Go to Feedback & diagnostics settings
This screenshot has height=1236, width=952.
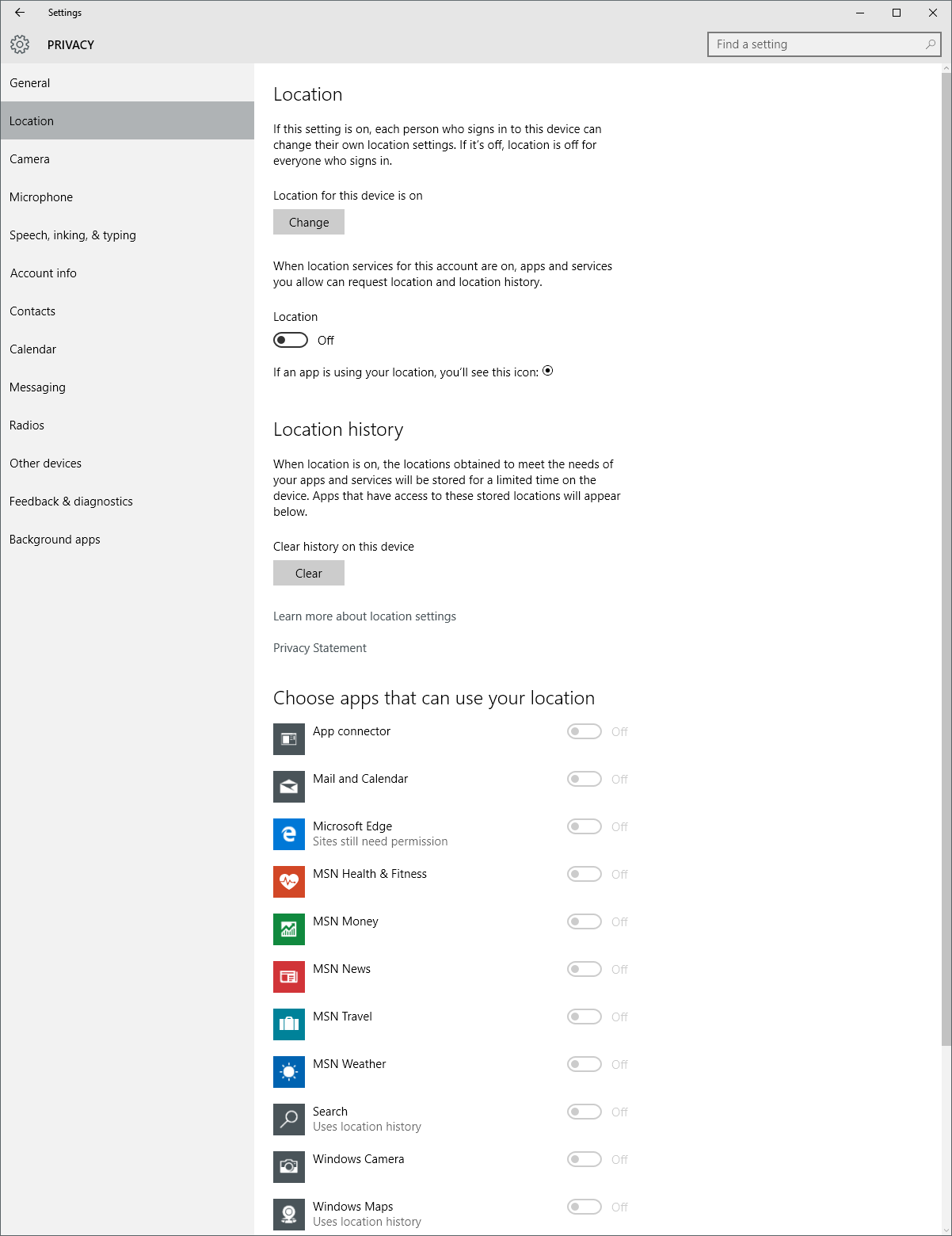(71, 502)
